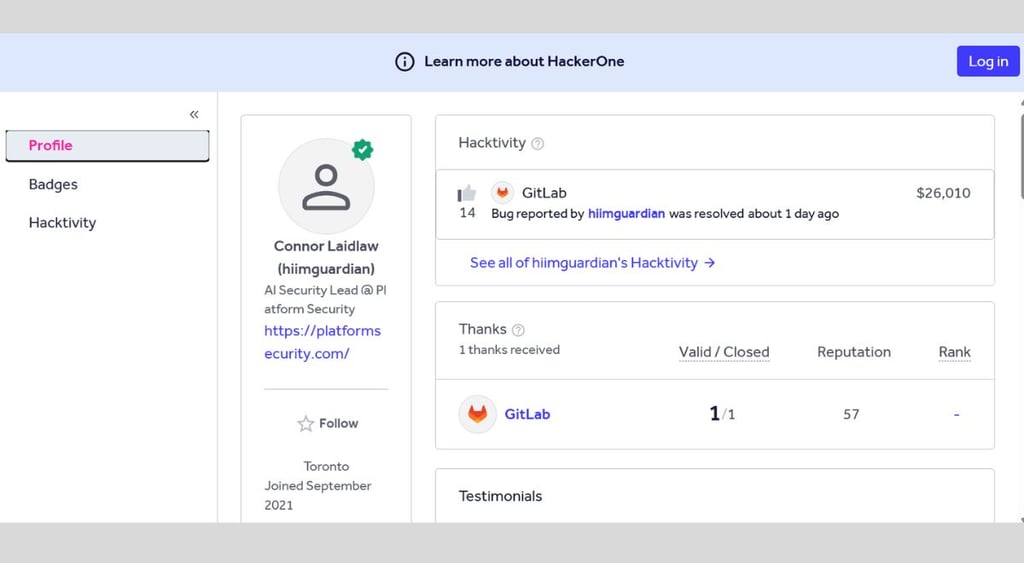The height and width of the screenshot is (563, 1024).
Task: Click the Hacktivity help question icon
Action: (537, 144)
